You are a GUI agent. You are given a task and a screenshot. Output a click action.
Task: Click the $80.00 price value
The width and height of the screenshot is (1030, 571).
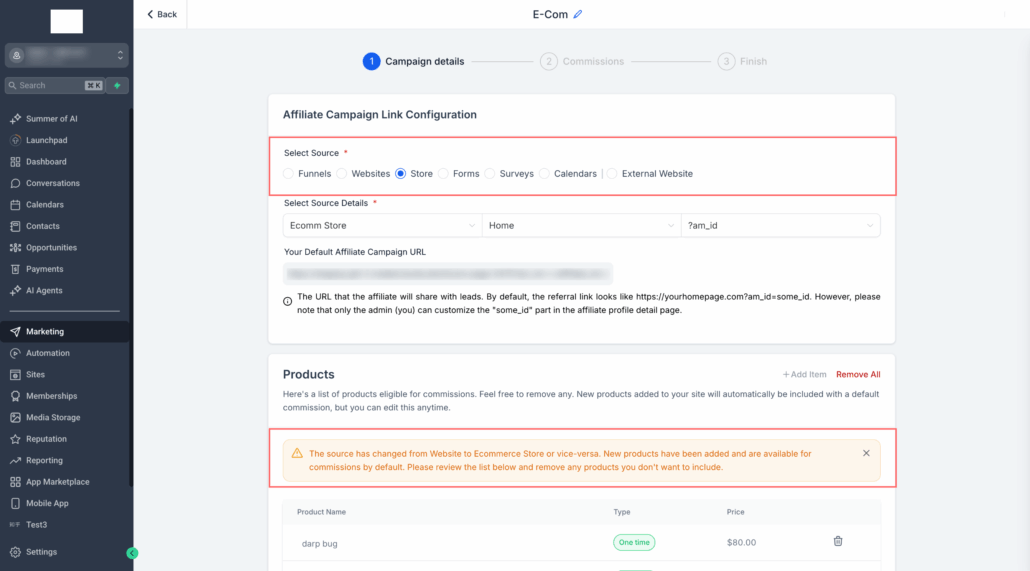coord(741,543)
